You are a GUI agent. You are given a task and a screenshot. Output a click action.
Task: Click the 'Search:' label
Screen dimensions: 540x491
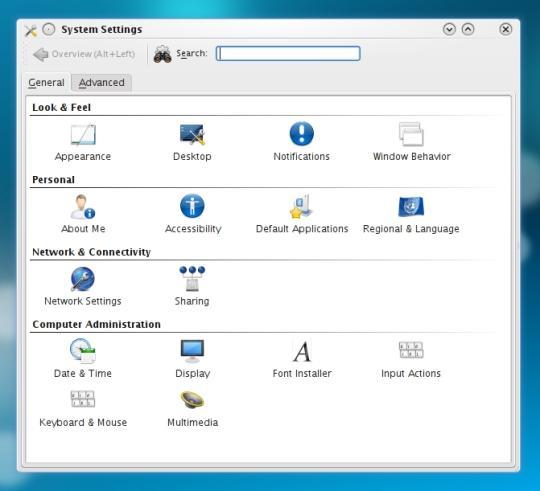pos(192,54)
